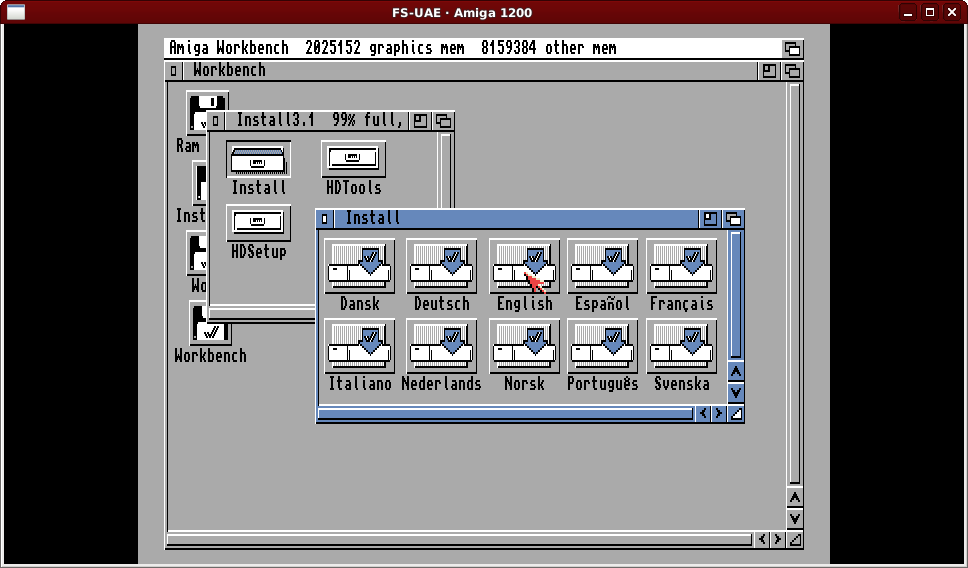Screen dimensions: 968x568
Task: Select the Français install icon
Action: point(682,266)
